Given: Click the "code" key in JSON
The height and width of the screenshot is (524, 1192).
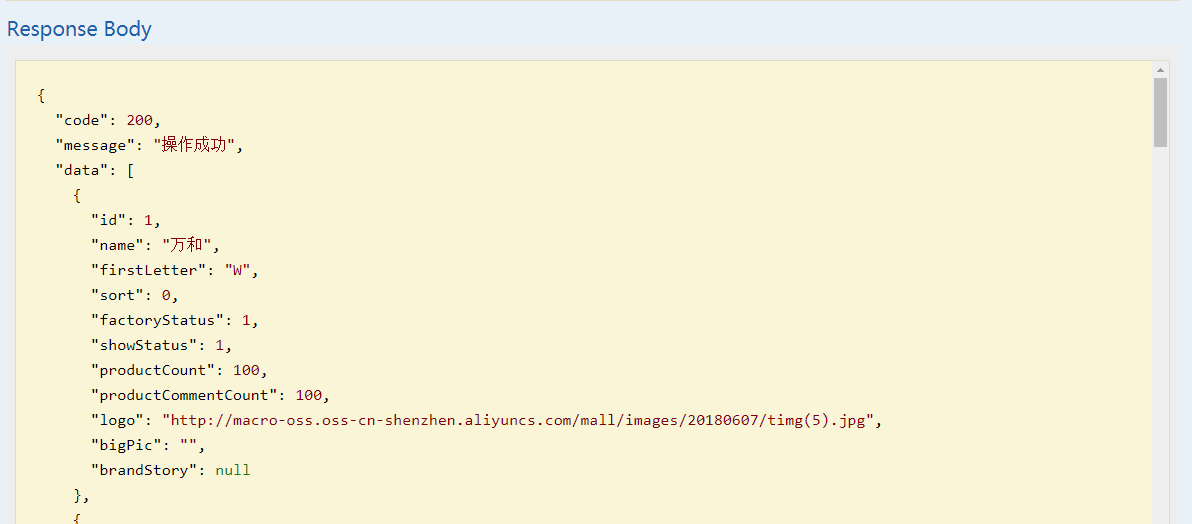Looking at the screenshot, I should (x=81, y=120).
